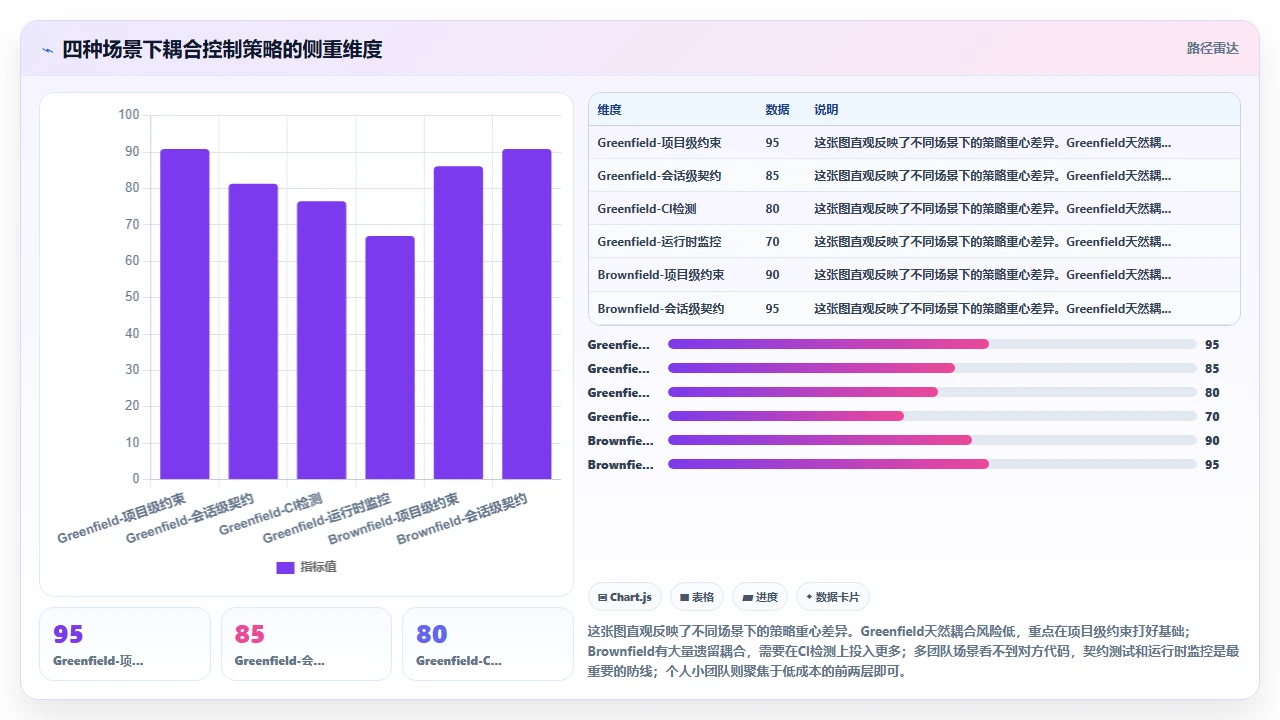Screen dimensions: 1280x720
Task: Click the progress bar with value 90
Action: [932, 440]
